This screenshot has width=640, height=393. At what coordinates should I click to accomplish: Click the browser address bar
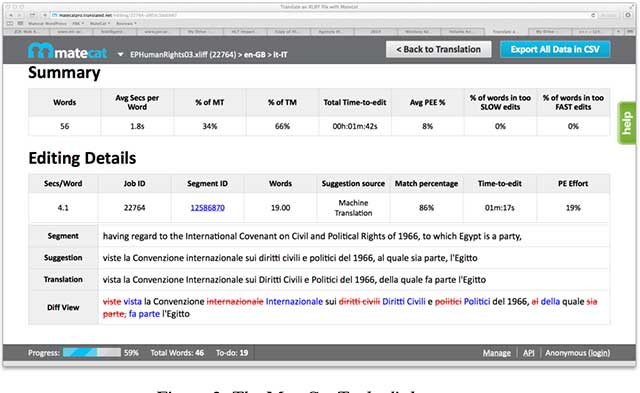322,15
